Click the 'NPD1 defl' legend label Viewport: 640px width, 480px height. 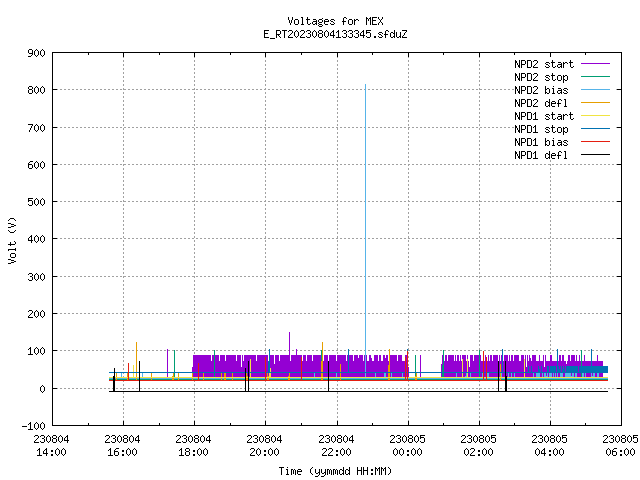pos(541,156)
